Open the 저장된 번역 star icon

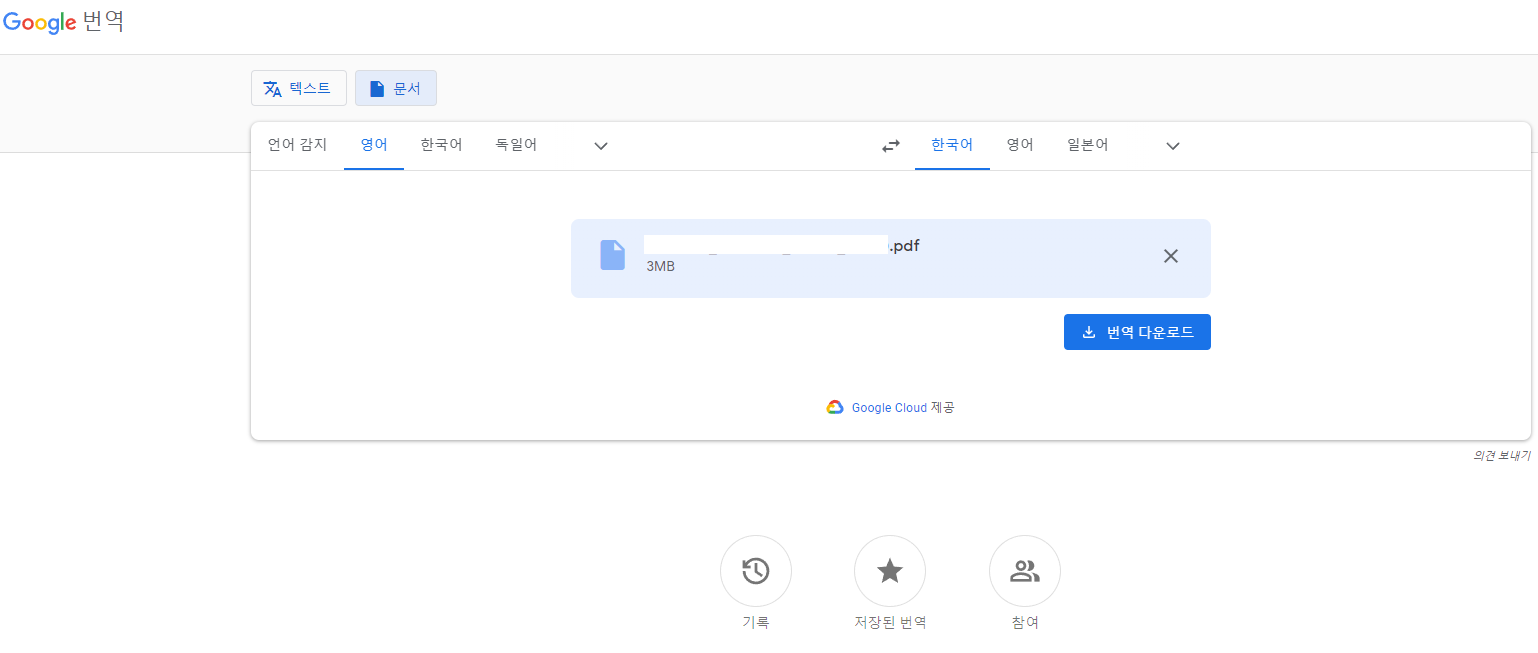click(x=890, y=572)
